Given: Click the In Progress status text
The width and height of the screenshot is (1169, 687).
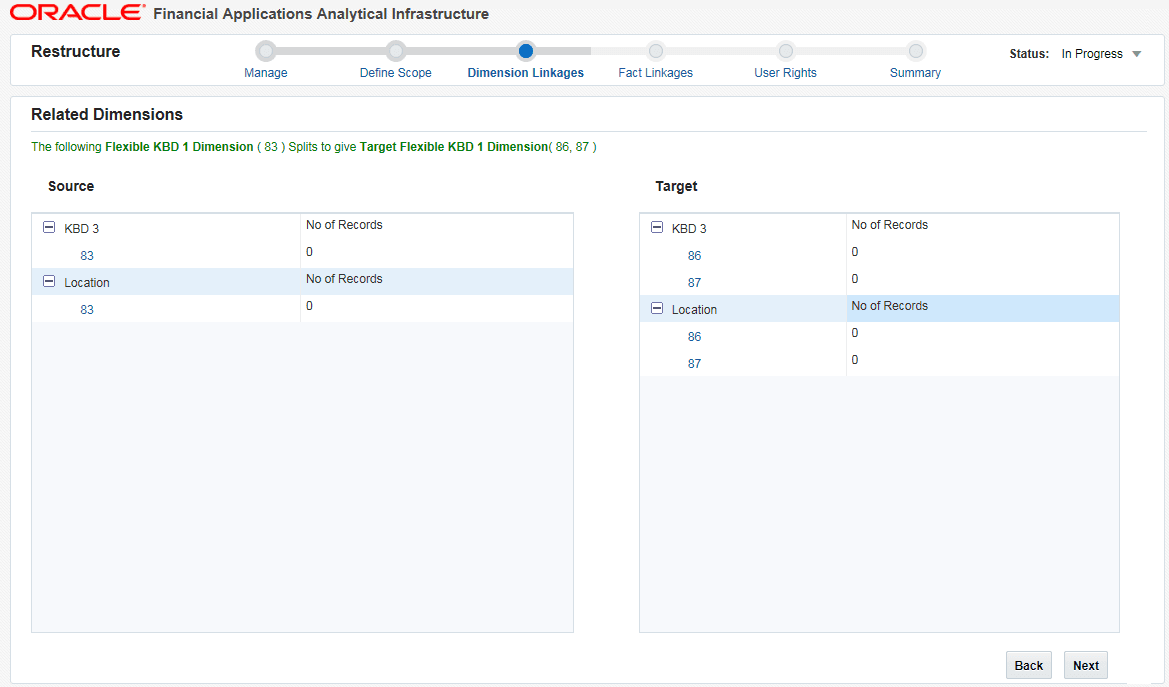Looking at the screenshot, I should (x=1092, y=54).
